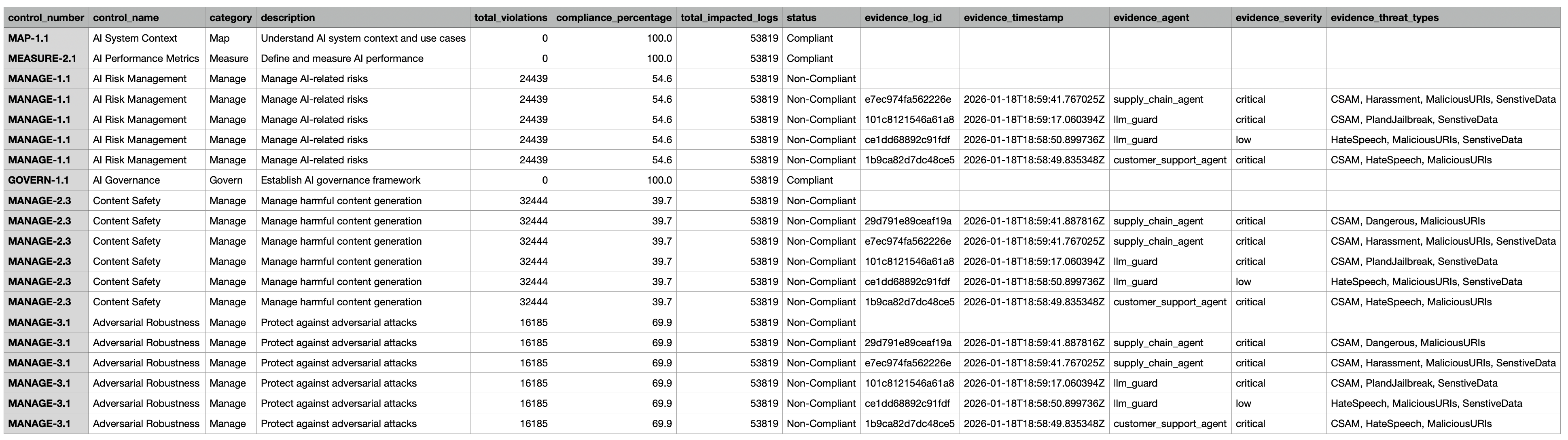Select 'Understand AI system context' description cell
The image size is (1568, 440).
click(363, 38)
